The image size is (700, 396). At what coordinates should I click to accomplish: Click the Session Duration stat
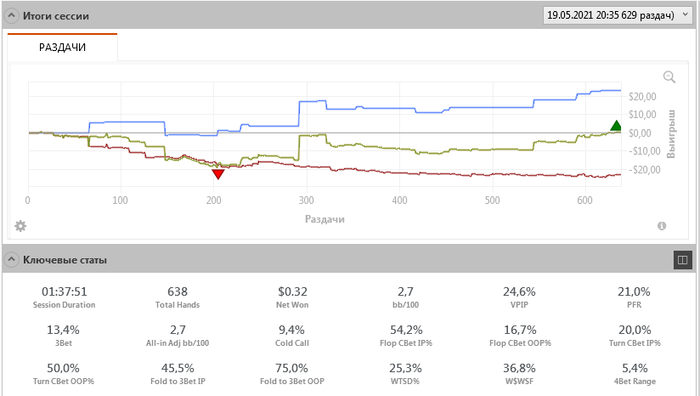(64, 297)
